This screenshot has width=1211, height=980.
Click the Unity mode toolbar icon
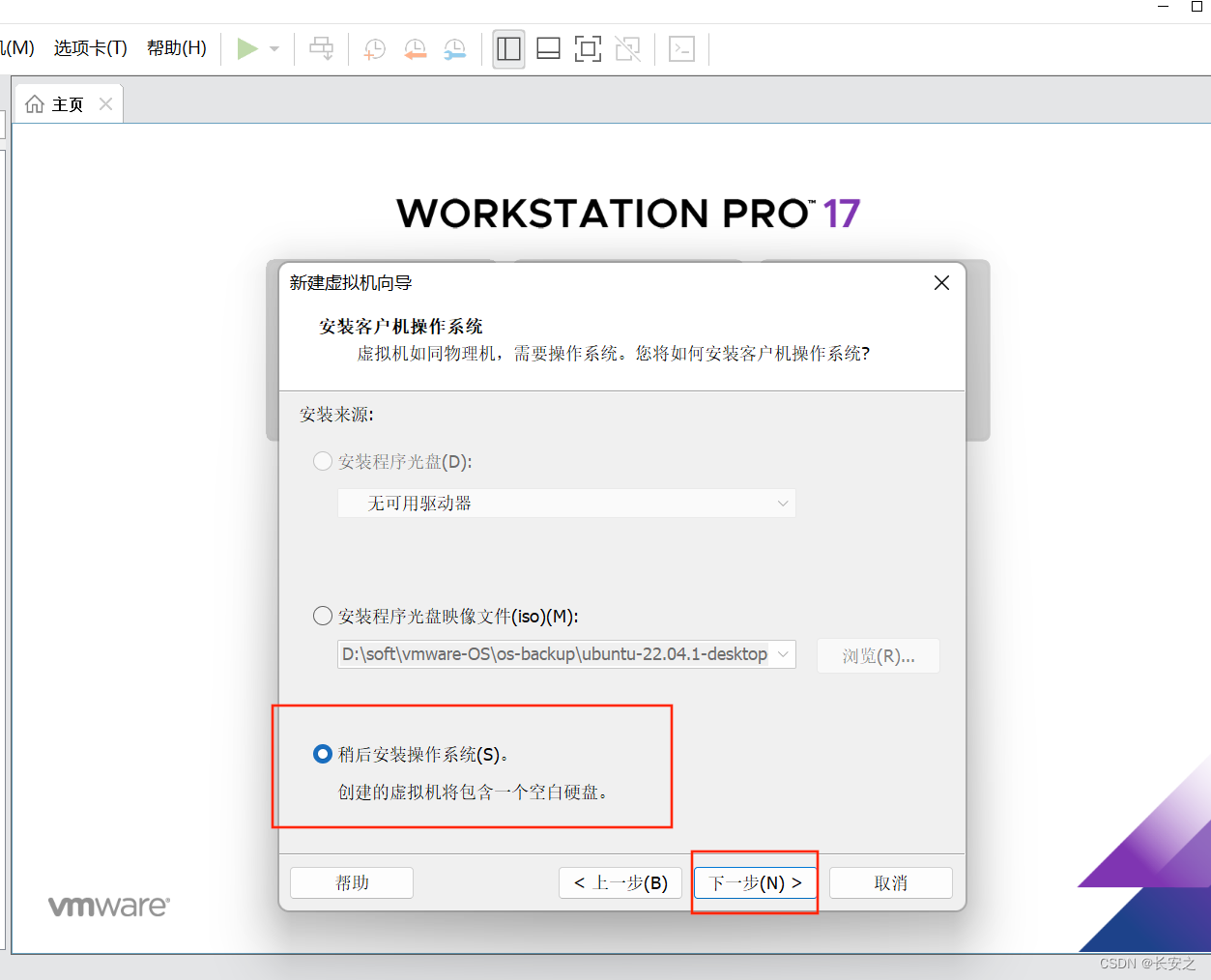(x=628, y=48)
